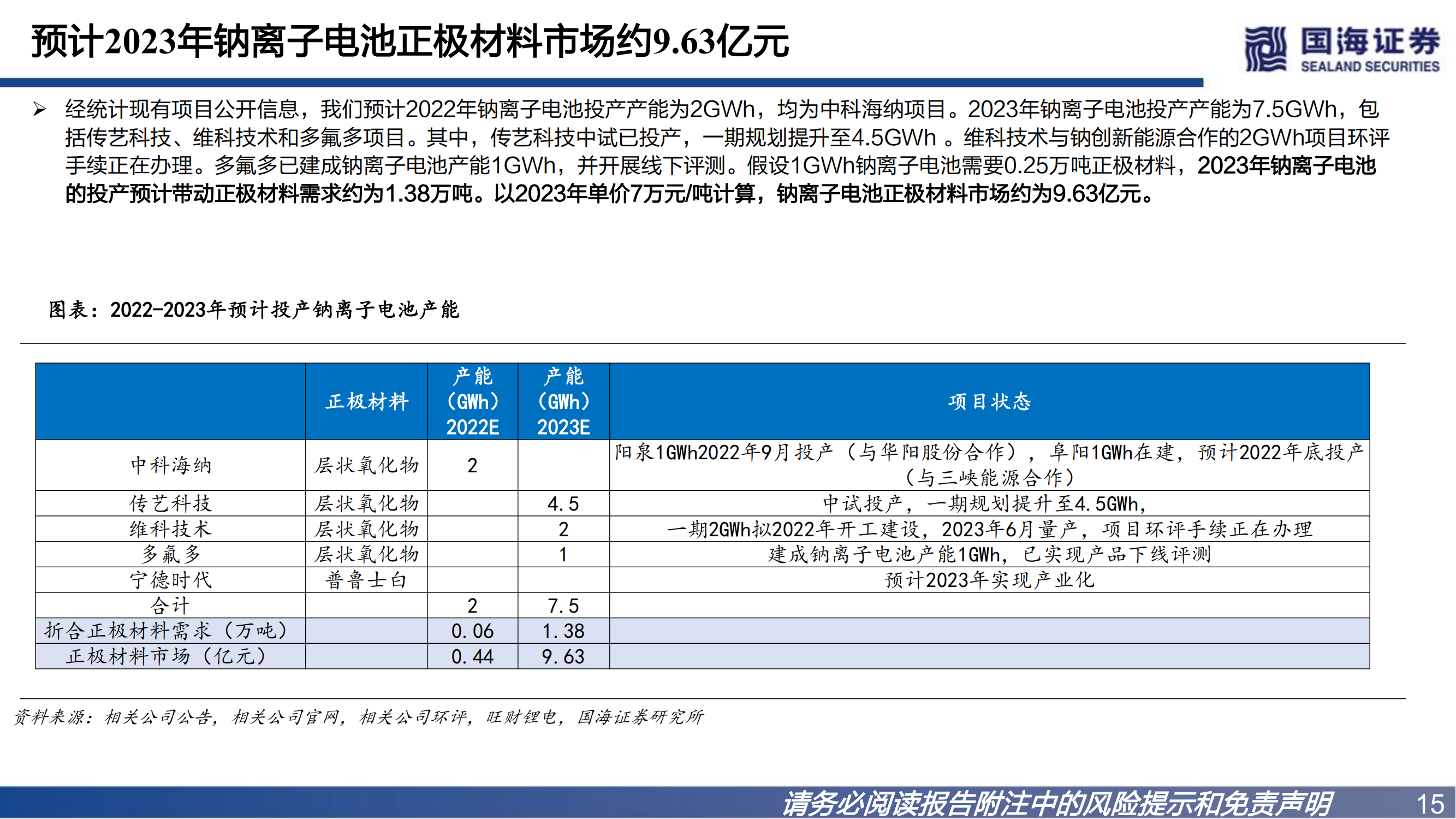Click the page number 15
This screenshot has height=819, width=1456.
point(1430,804)
